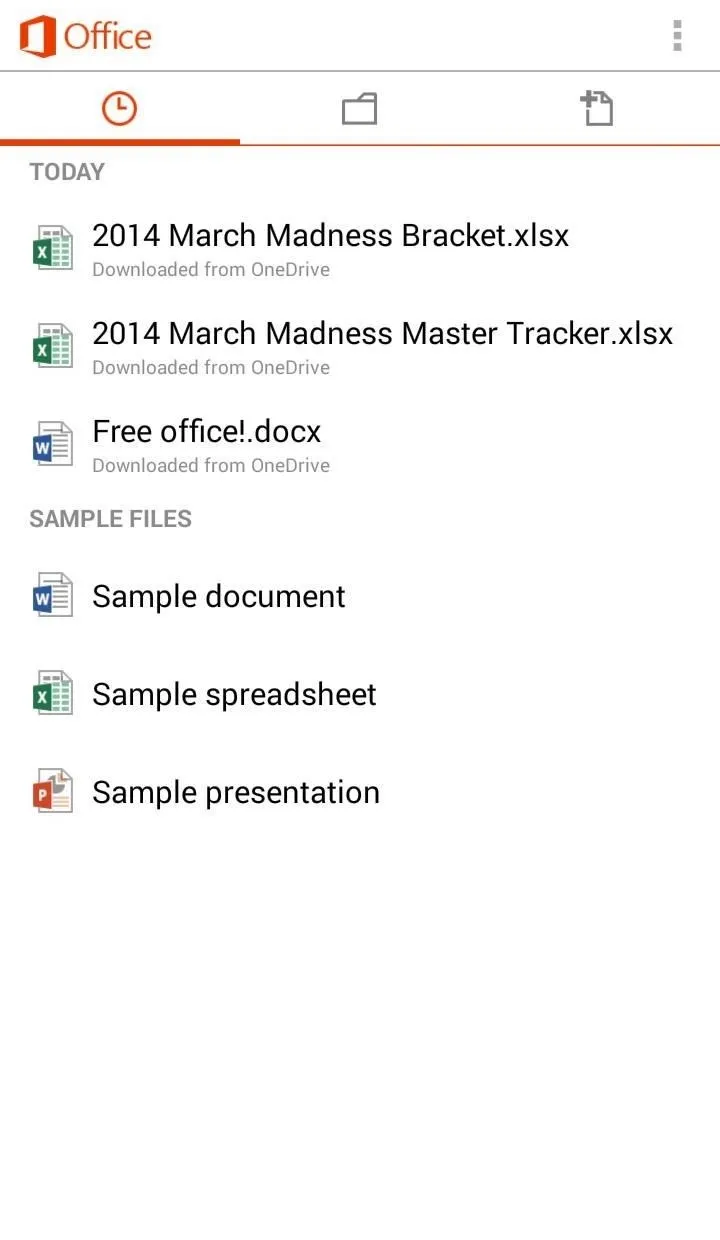
Task: Click Excel icon beside March Madness Bracket
Action: (52, 248)
